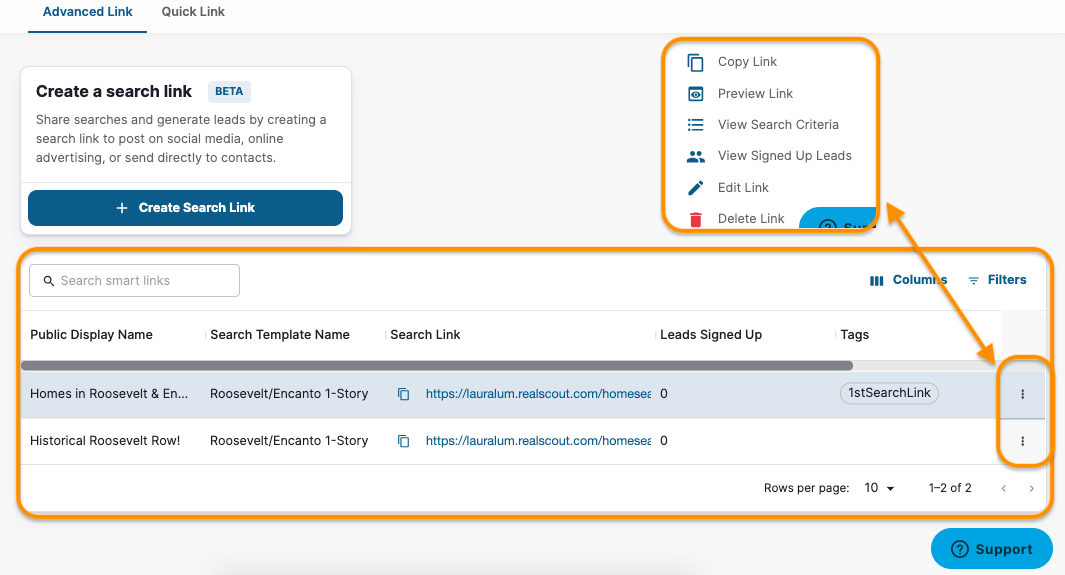The width and height of the screenshot is (1065, 575).
Task: Go to the next page of results
Action: point(1031,489)
